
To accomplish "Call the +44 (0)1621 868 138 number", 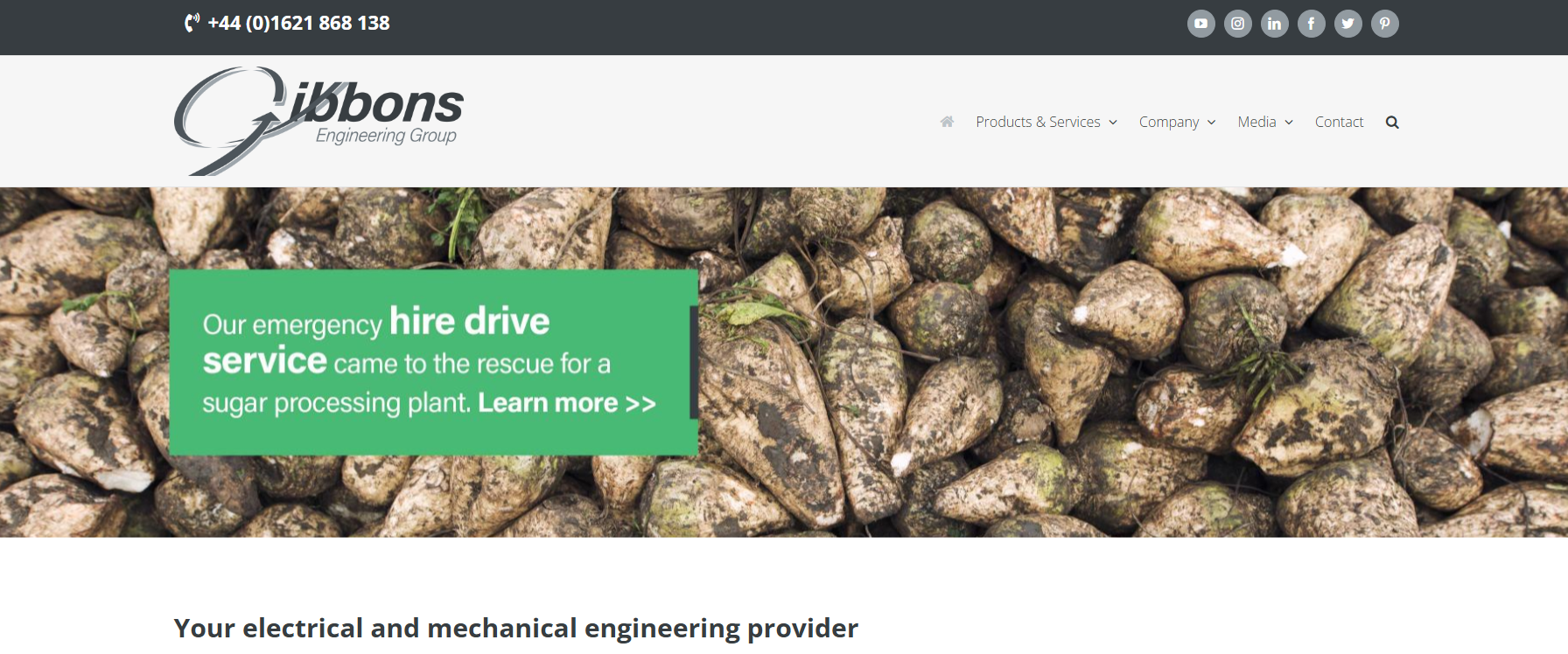I will click(298, 23).
